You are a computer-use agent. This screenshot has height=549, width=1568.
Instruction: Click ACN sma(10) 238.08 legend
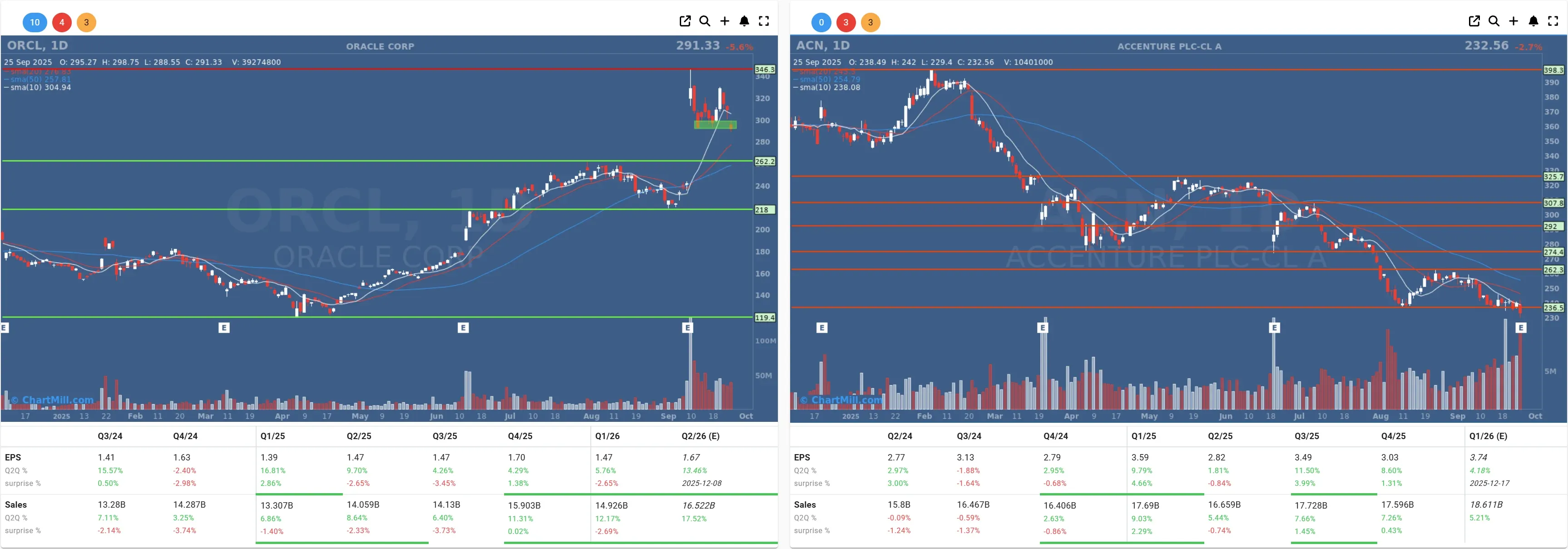click(826, 87)
